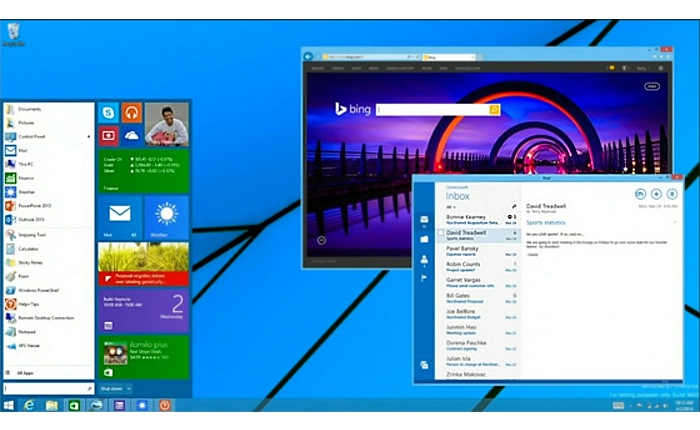Open Snipping Tool from Start menu
Viewport: 700px width, 430px height.
[32, 235]
